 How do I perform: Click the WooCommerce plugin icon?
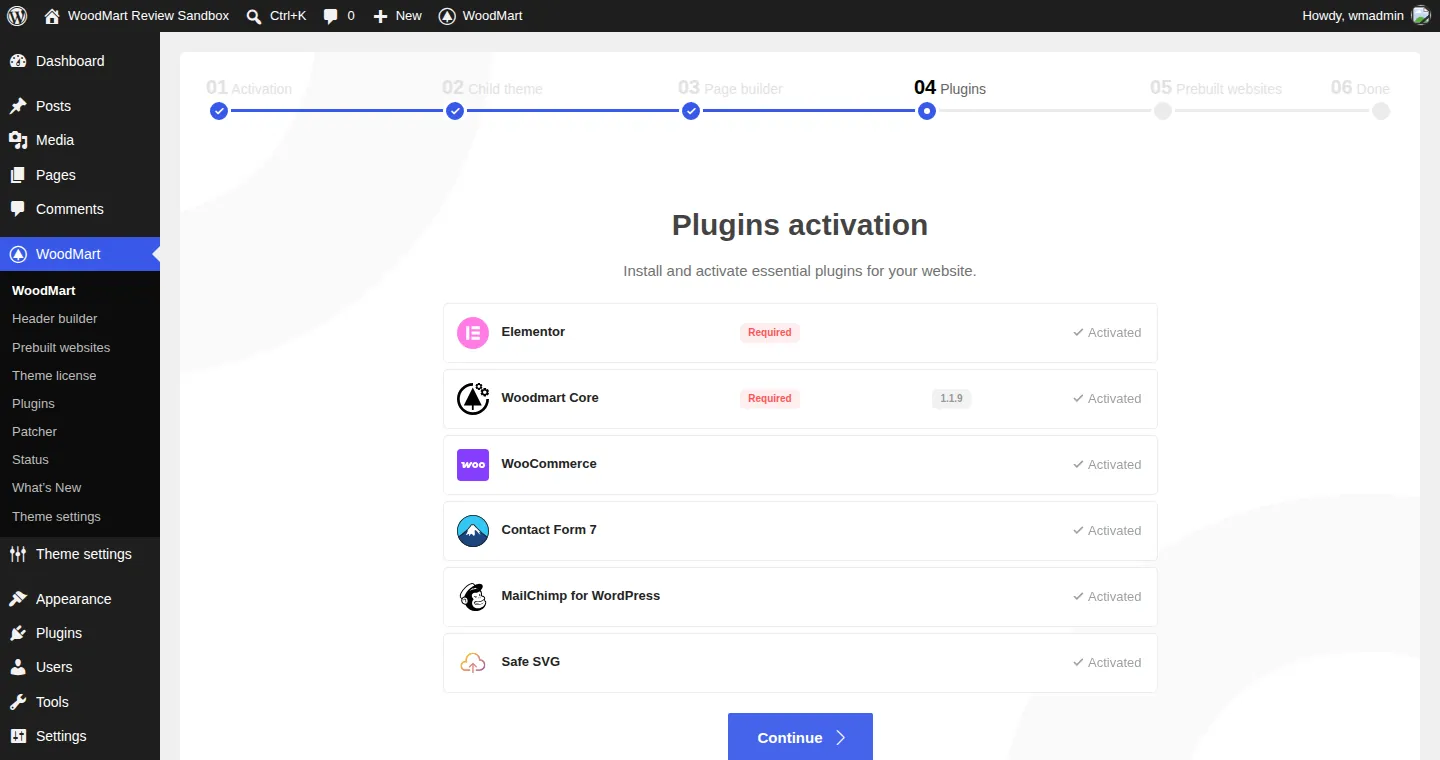pyautogui.click(x=473, y=465)
